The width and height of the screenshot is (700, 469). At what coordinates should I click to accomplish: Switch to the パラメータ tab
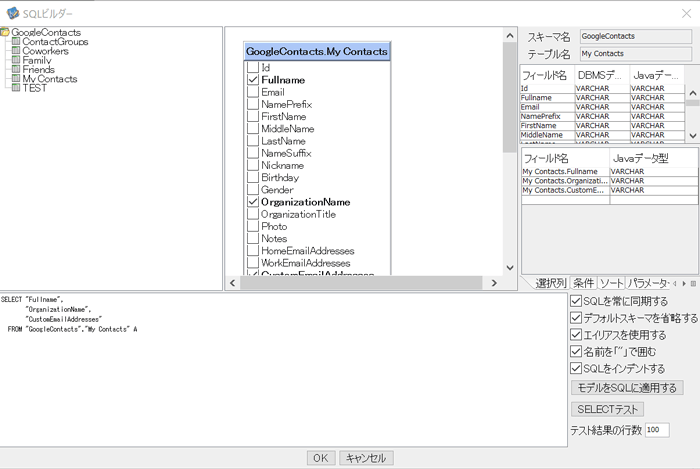(647, 283)
